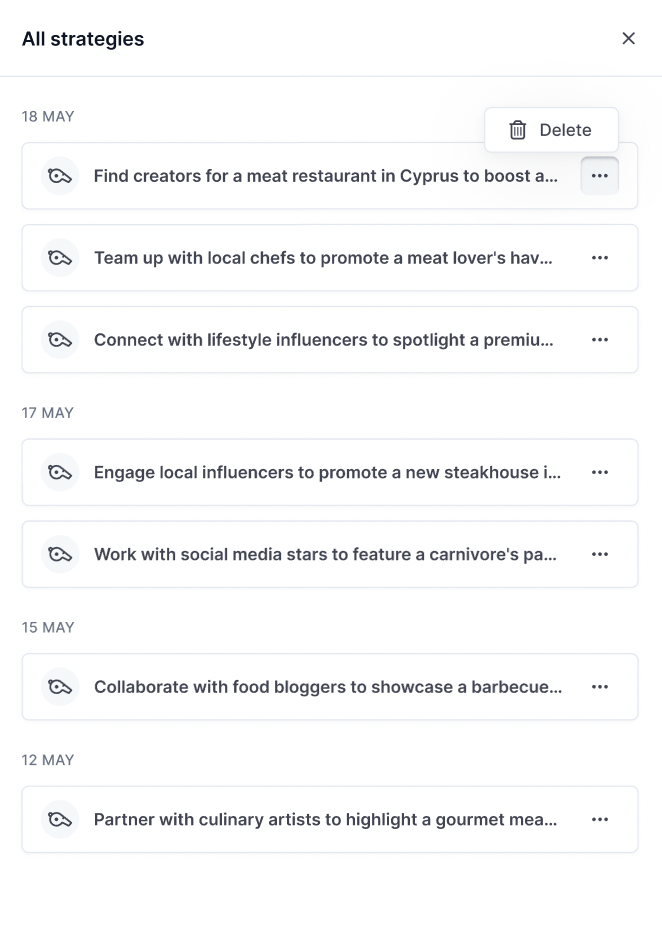The height and width of the screenshot is (952, 662).
Task: Open the 'Collaborate with food bloggers' strategy
Action: (328, 687)
